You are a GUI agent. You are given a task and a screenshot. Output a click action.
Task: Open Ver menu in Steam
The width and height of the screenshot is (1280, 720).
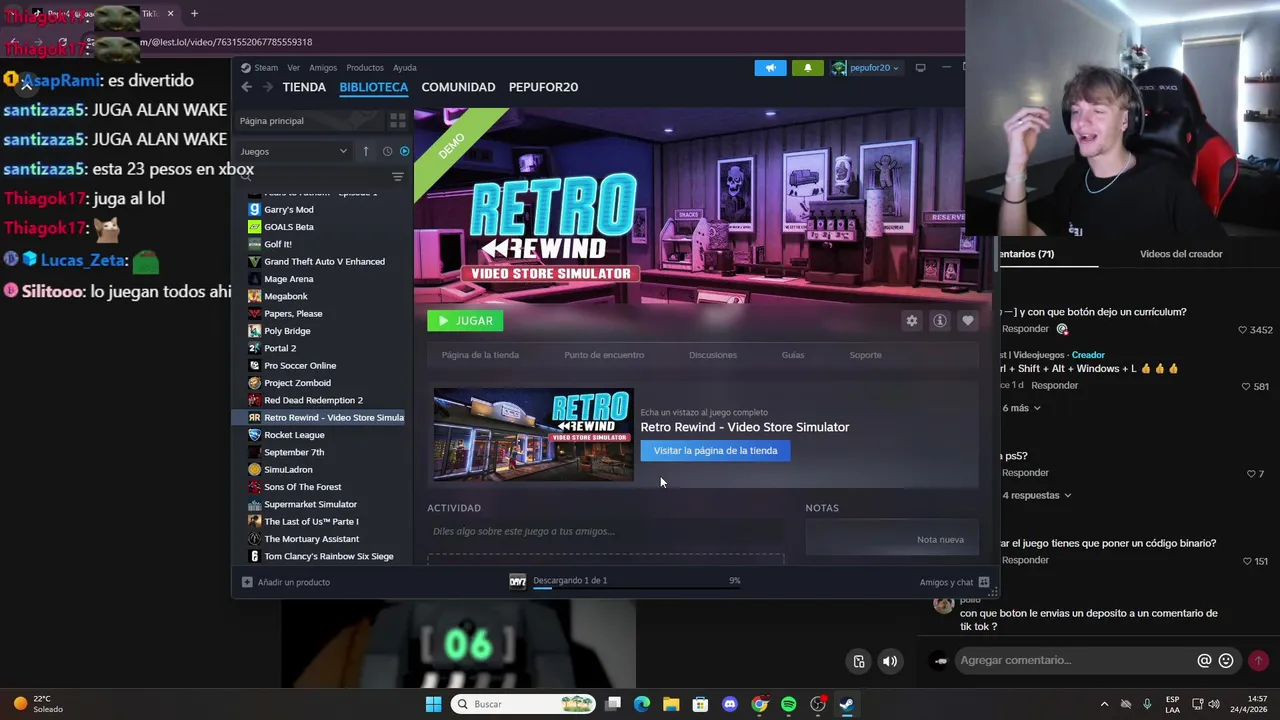tap(293, 68)
